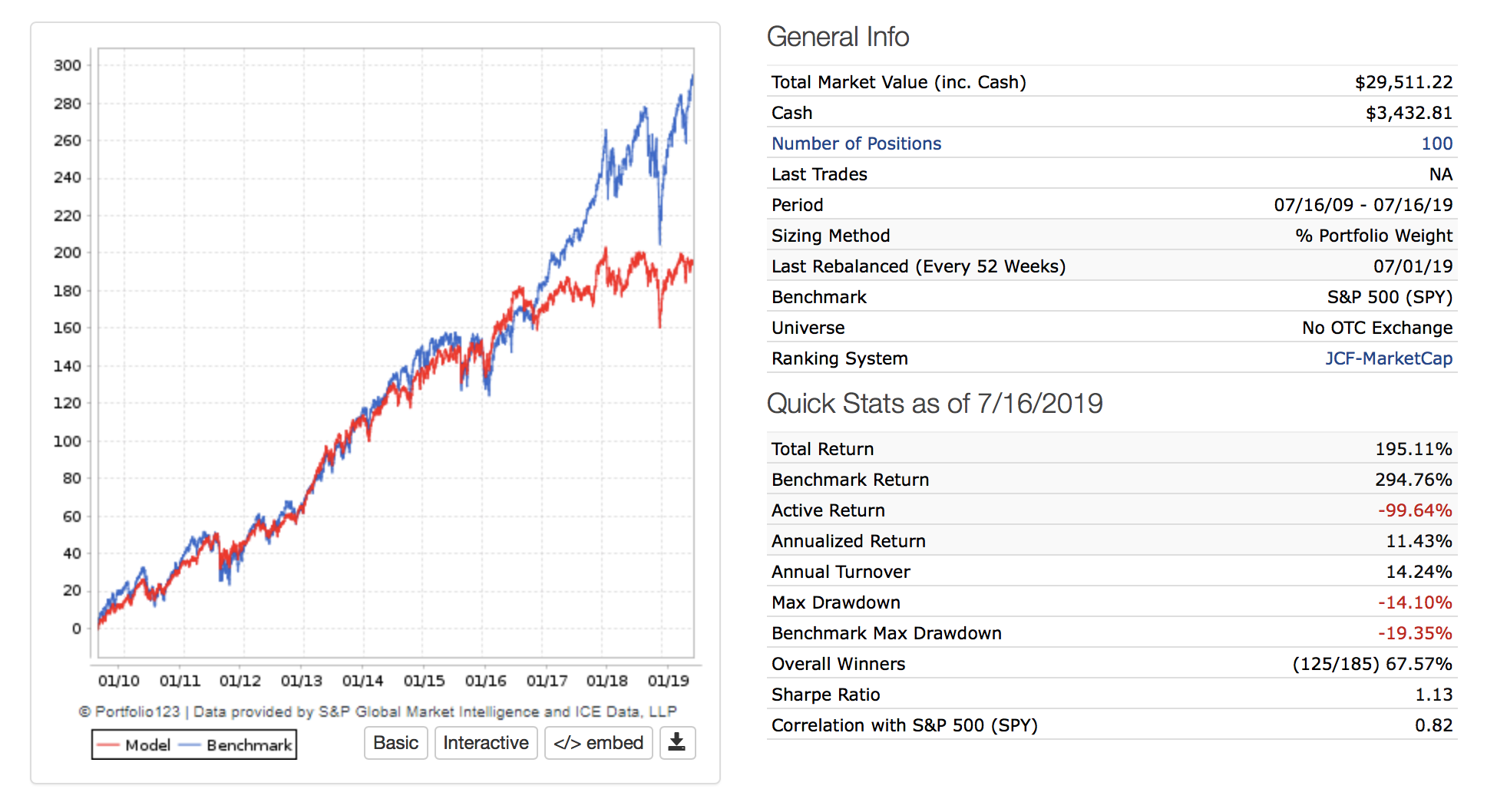Switch chart to Basic view
This screenshot has height=812, width=1497.
[395, 743]
